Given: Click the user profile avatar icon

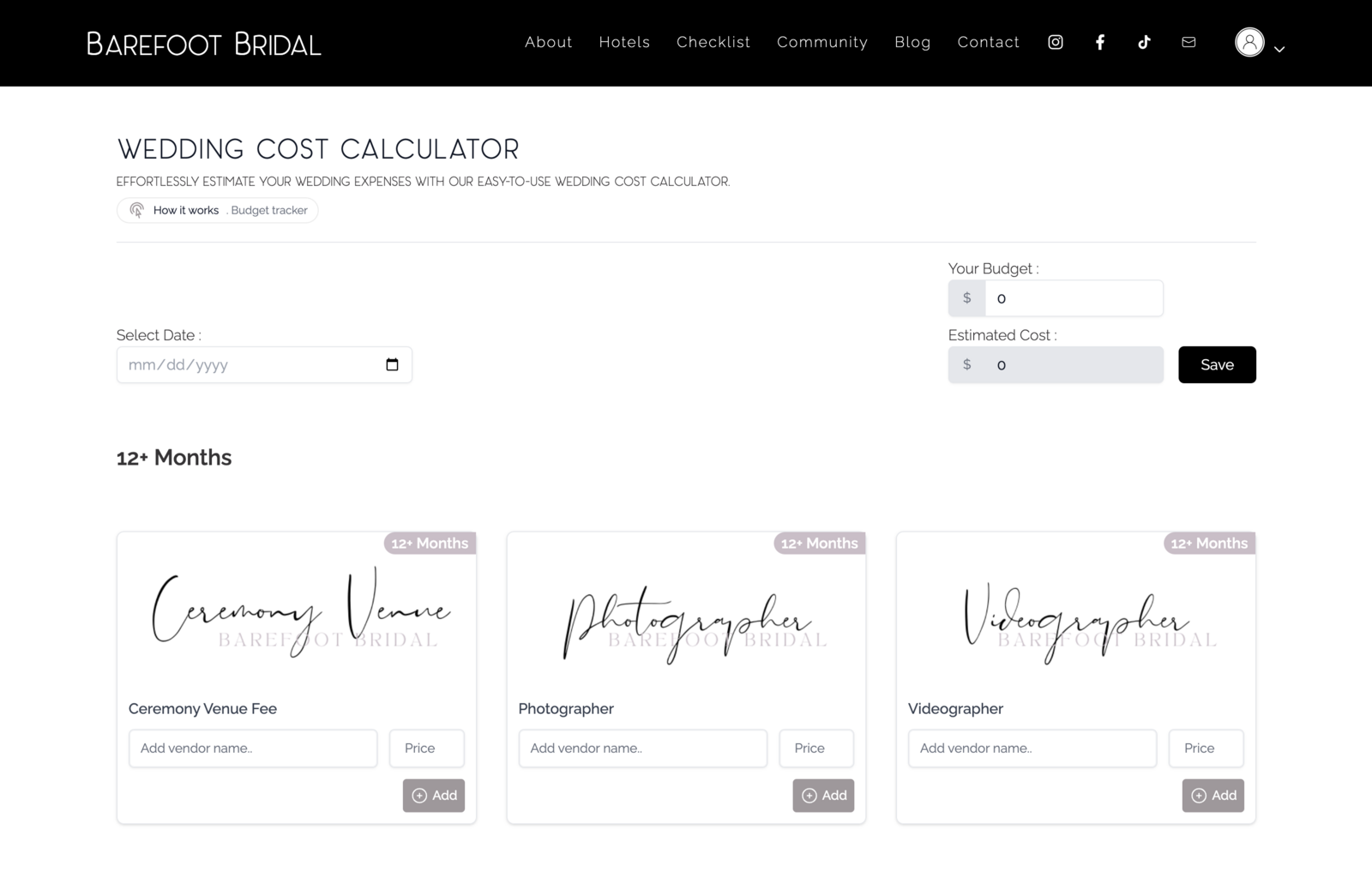Looking at the screenshot, I should pos(1249,42).
